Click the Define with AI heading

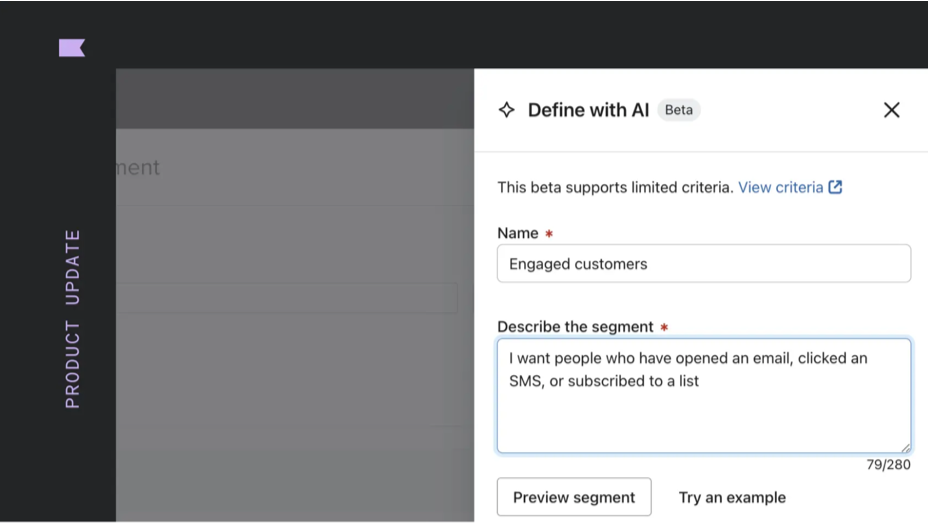click(x=588, y=110)
